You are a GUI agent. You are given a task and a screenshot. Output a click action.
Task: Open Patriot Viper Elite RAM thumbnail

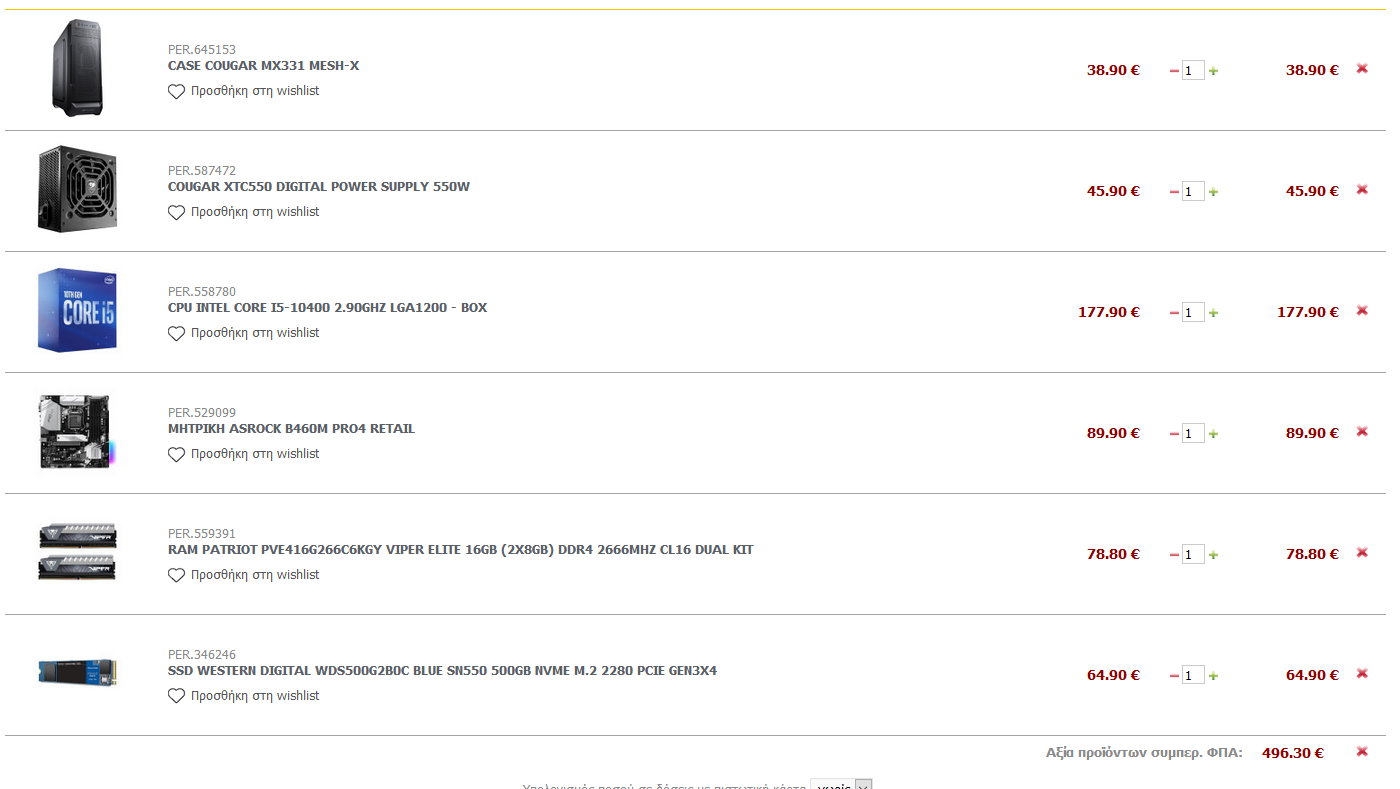pos(77,551)
